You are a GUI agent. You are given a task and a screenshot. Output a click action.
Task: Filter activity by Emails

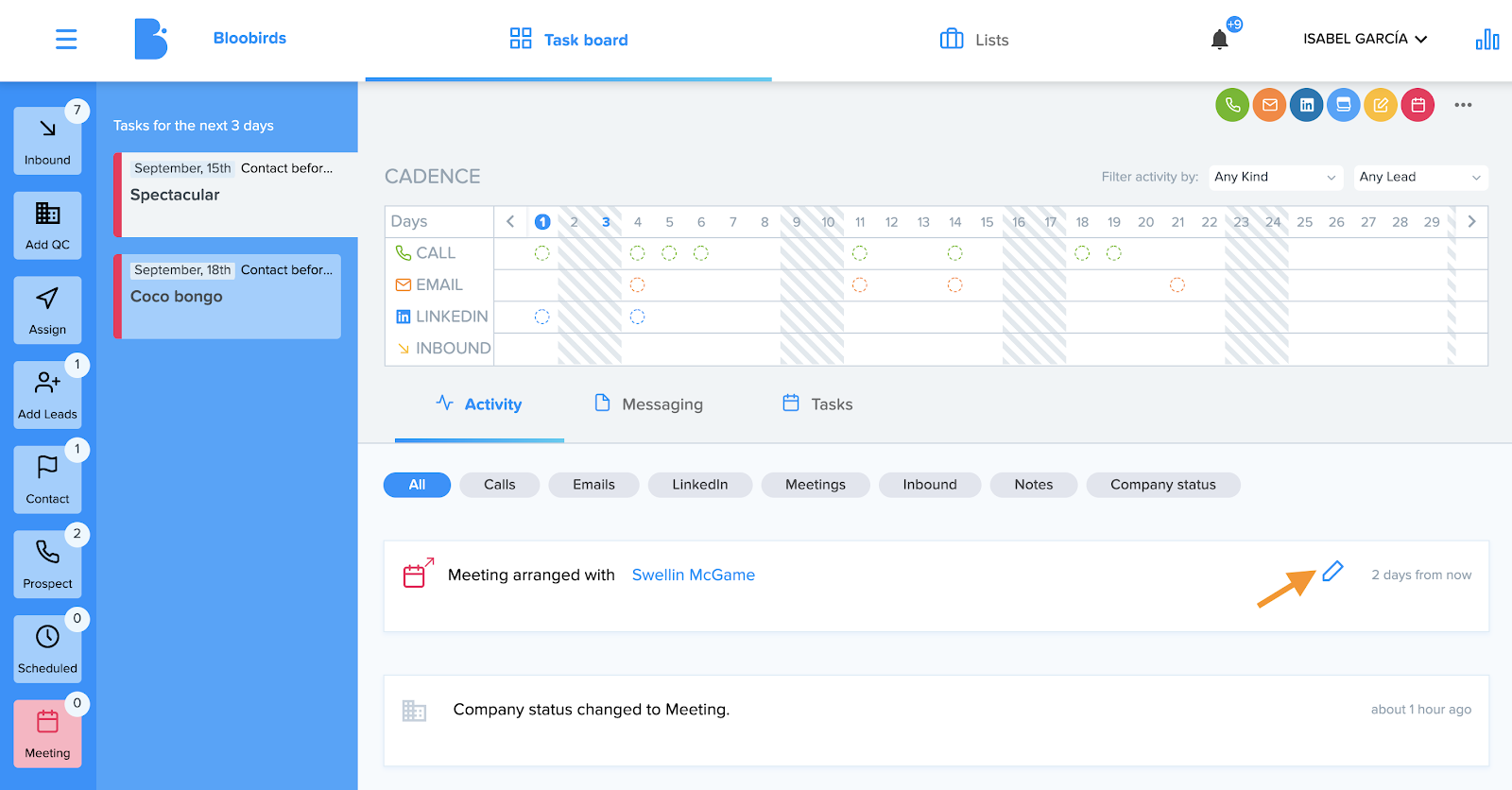tap(593, 485)
